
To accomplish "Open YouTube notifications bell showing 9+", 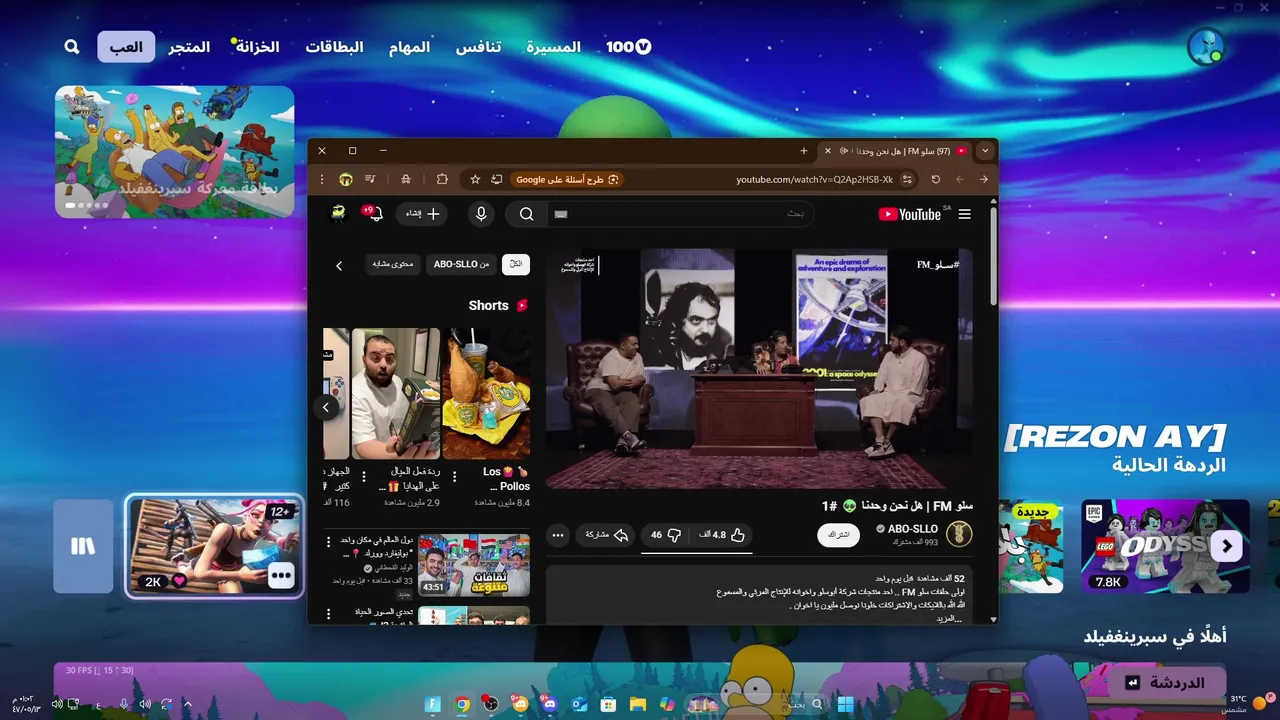I will (x=375, y=214).
